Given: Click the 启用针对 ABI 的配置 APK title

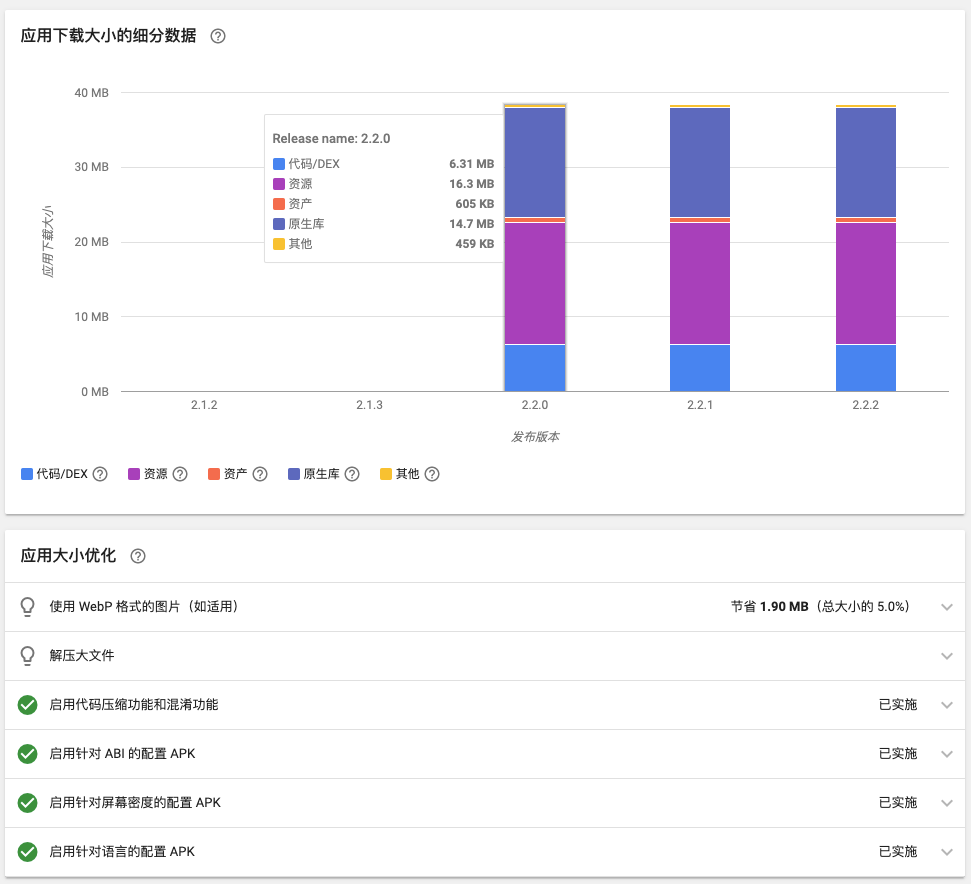Looking at the screenshot, I should 122,753.
